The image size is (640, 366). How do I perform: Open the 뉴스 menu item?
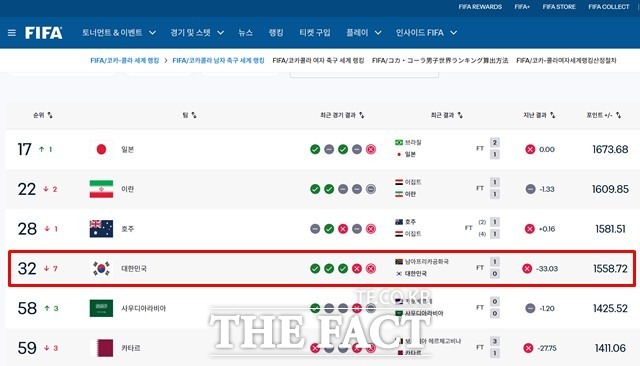[245, 33]
